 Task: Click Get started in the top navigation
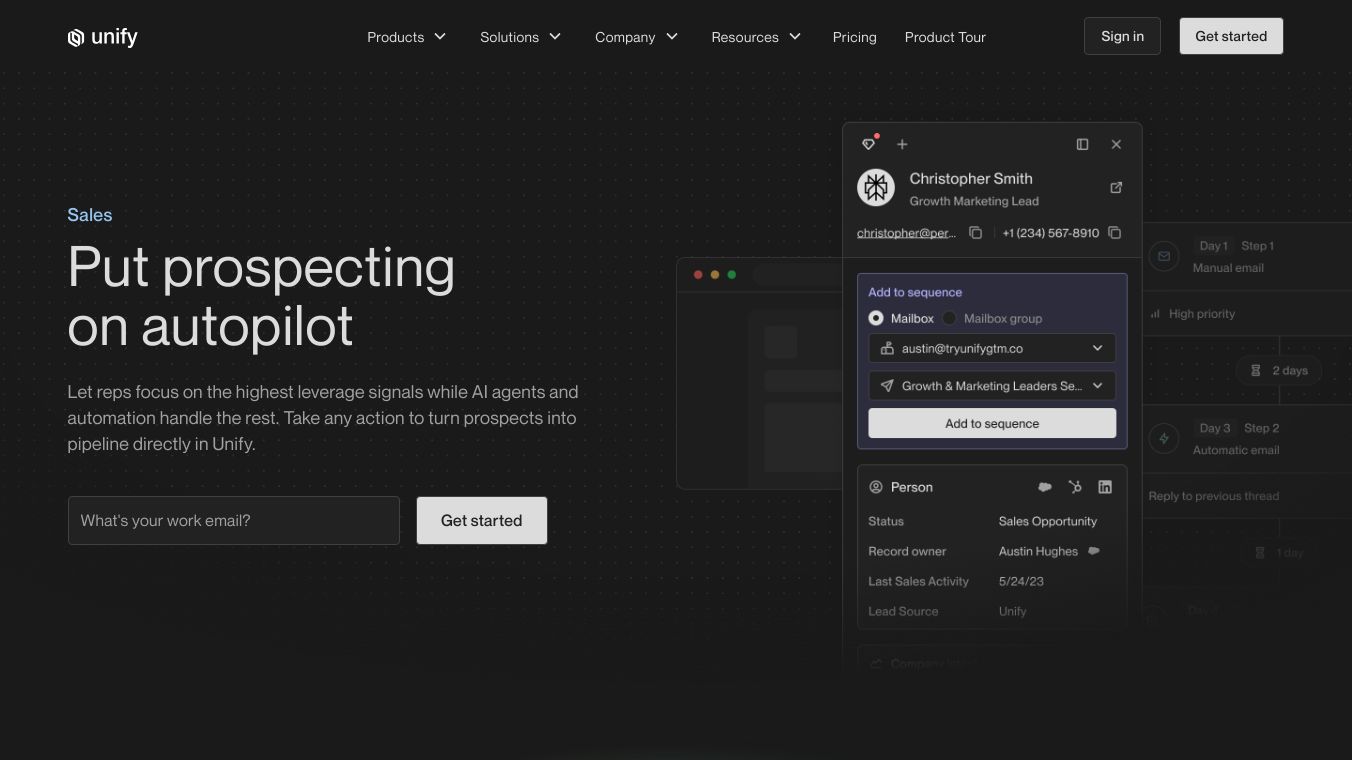click(1231, 36)
